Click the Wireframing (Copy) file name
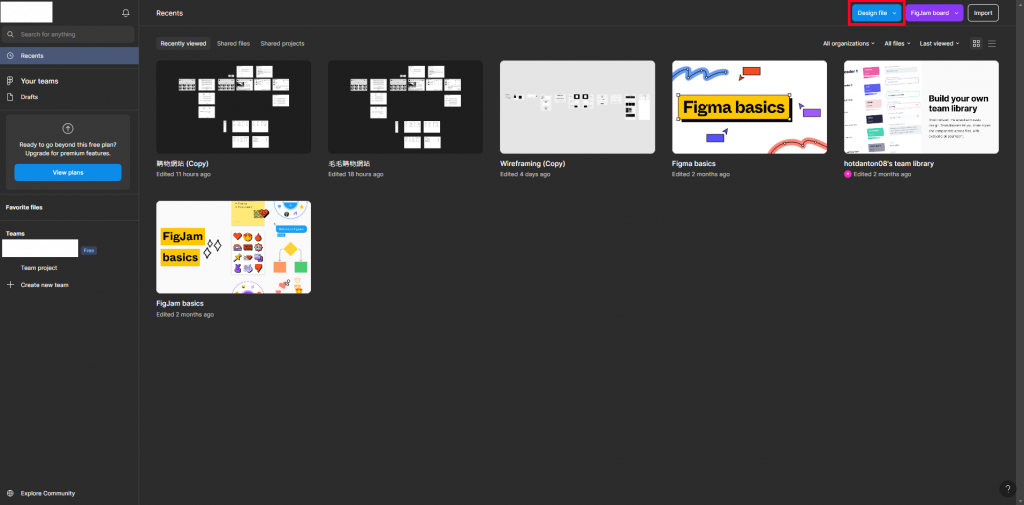The image size is (1024, 505). point(532,163)
